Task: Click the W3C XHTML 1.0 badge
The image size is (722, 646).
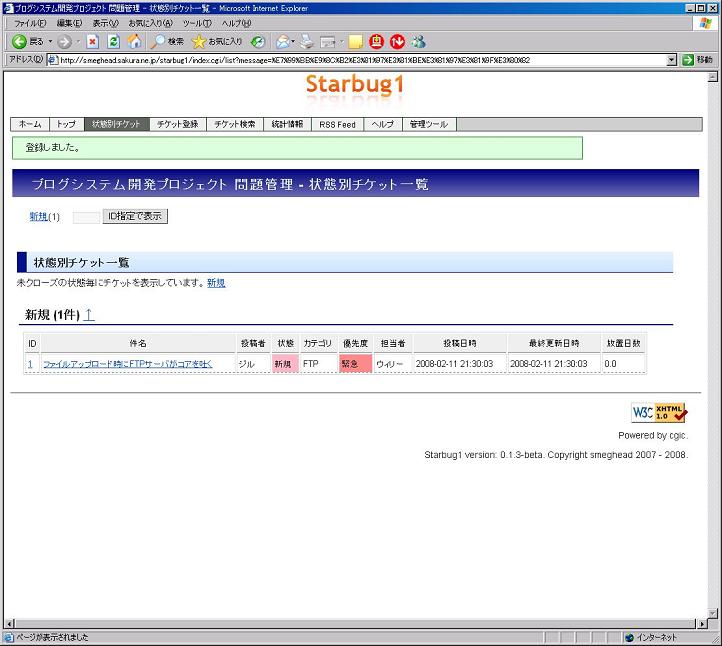Action: [x=659, y=412]
